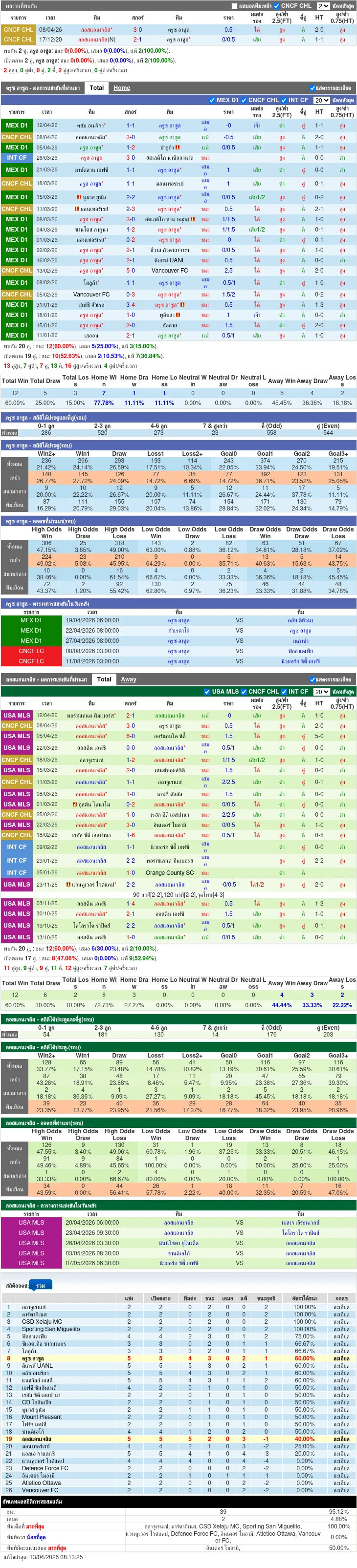Switch to the Home tab for Cruz Azul
Screen dimensions: 357x1568
pos(122,87)
